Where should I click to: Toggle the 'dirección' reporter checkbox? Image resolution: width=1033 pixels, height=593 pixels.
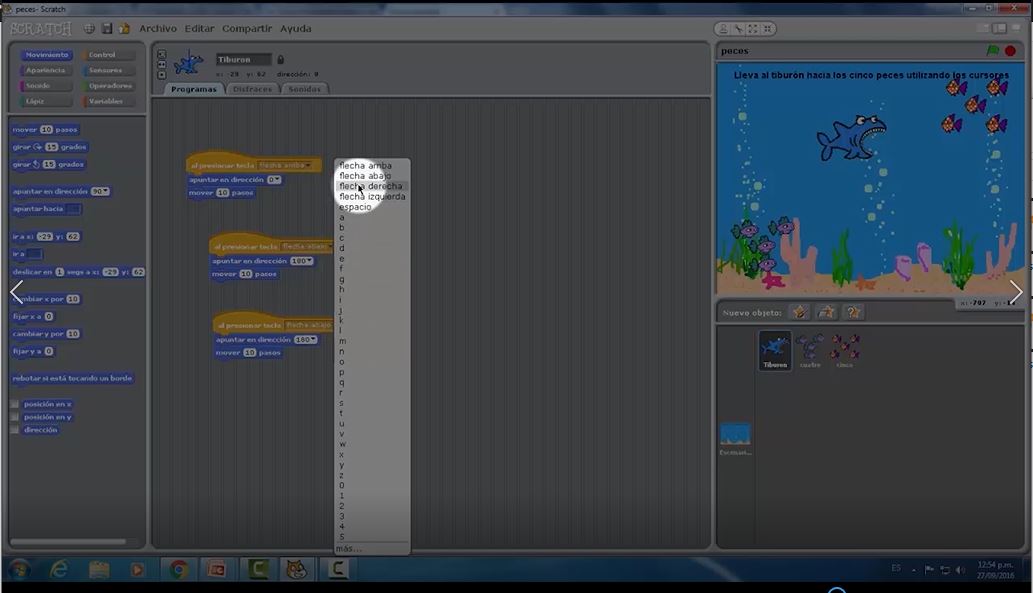click(x=14, y=430)
